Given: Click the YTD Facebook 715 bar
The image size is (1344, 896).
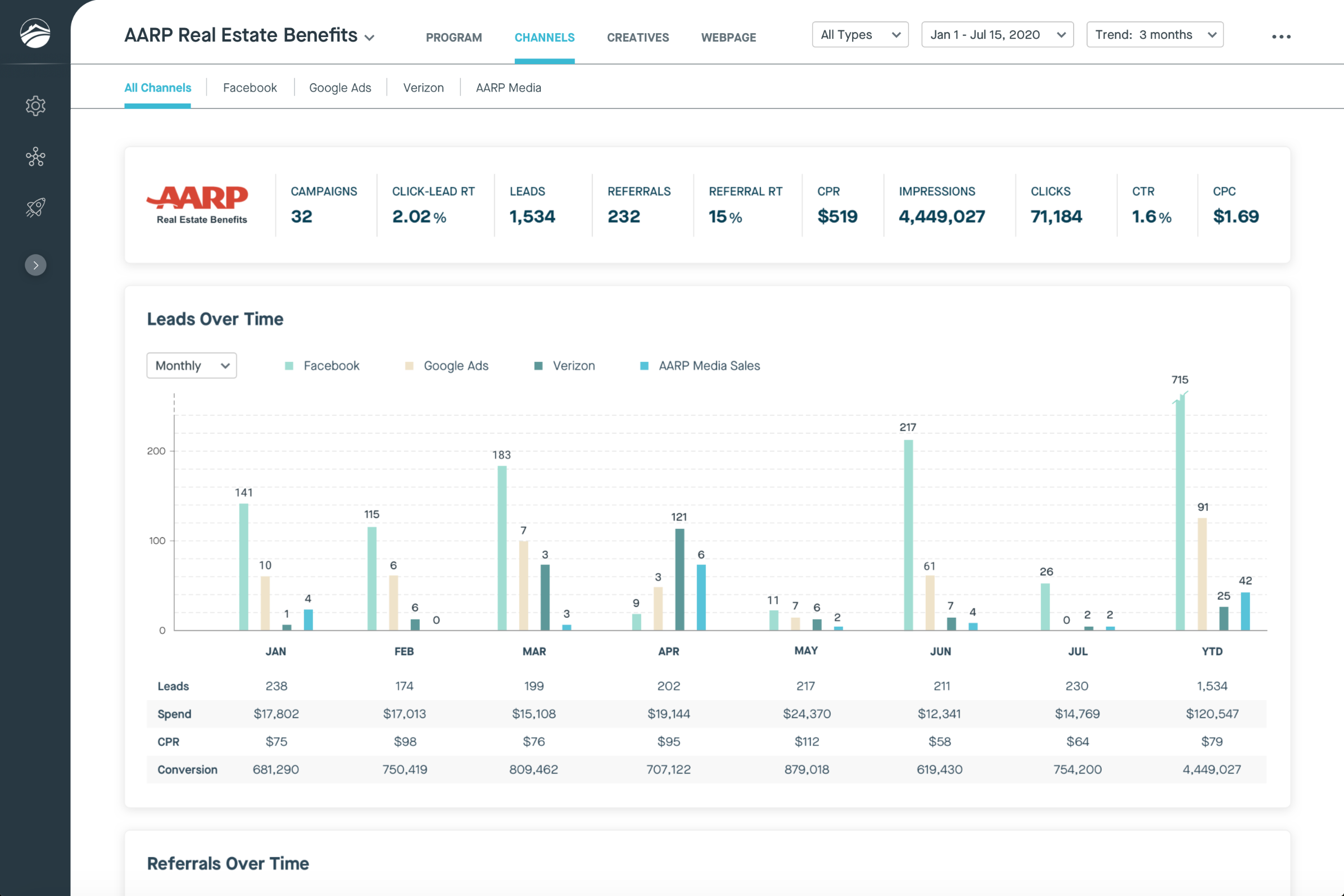Looking at the screenshot, I should (1180, 514).
